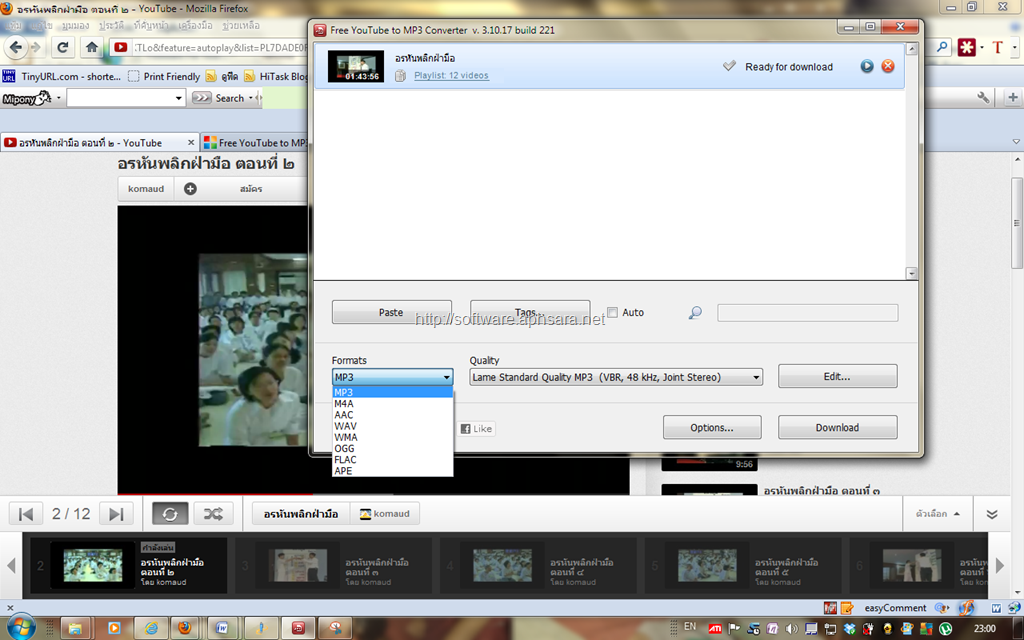Click the video thumbnail in the converter list

coord(356,66)
